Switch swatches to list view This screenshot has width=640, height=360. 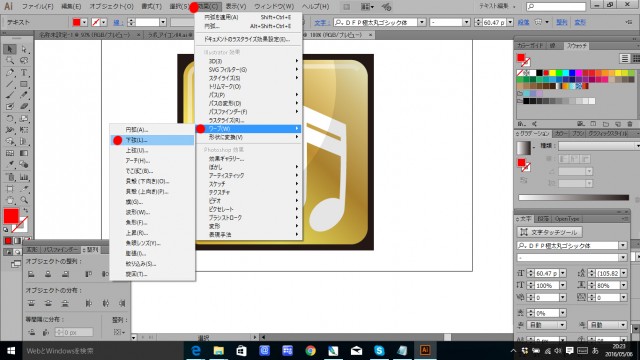[624, 59]
